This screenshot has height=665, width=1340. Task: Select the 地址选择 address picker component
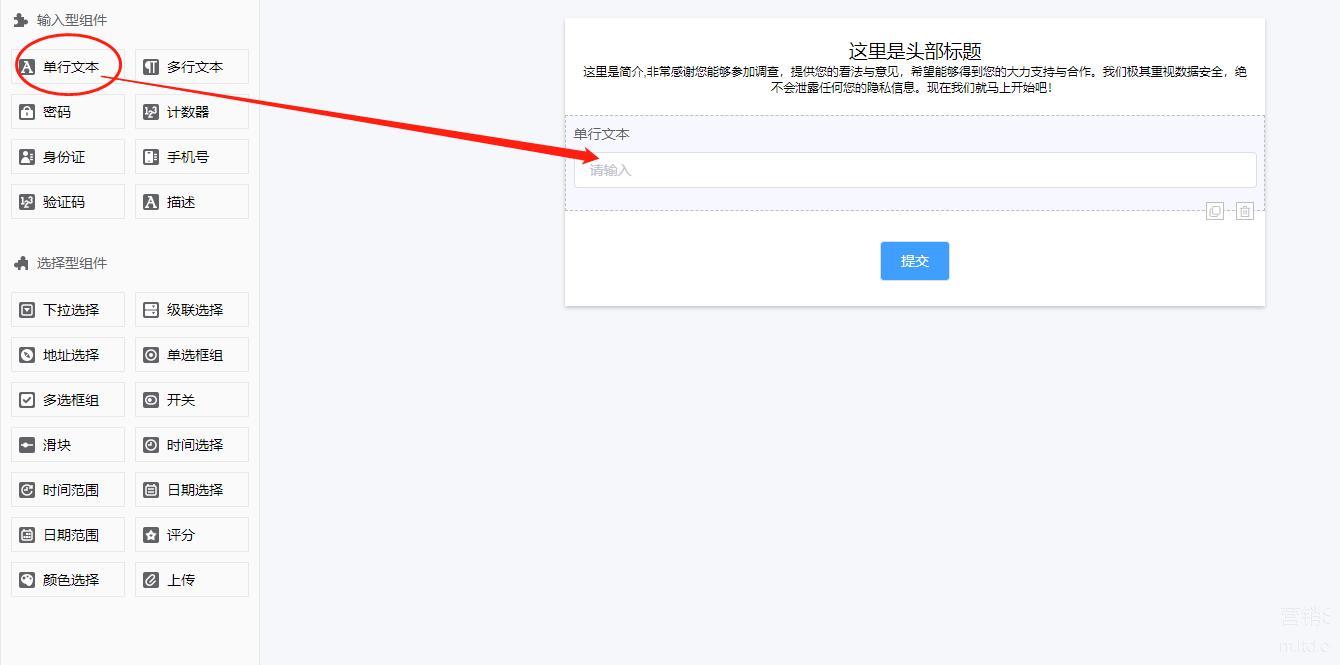click(68, 355)
